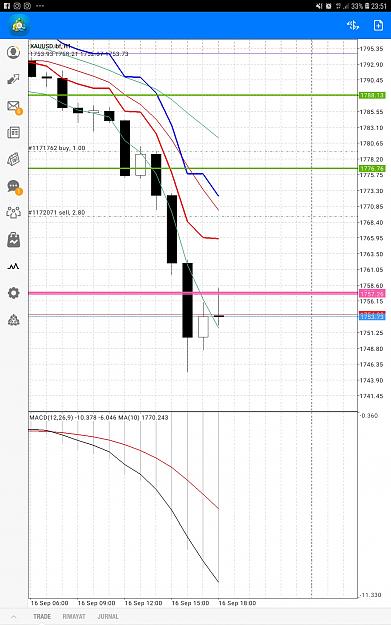Open the chat bubble icon with badge
This screenshot has height=625, width=391.
[14, 187]
